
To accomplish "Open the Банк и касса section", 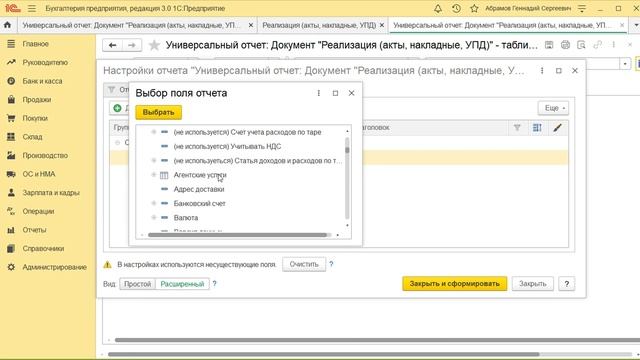I will [42, 81].
